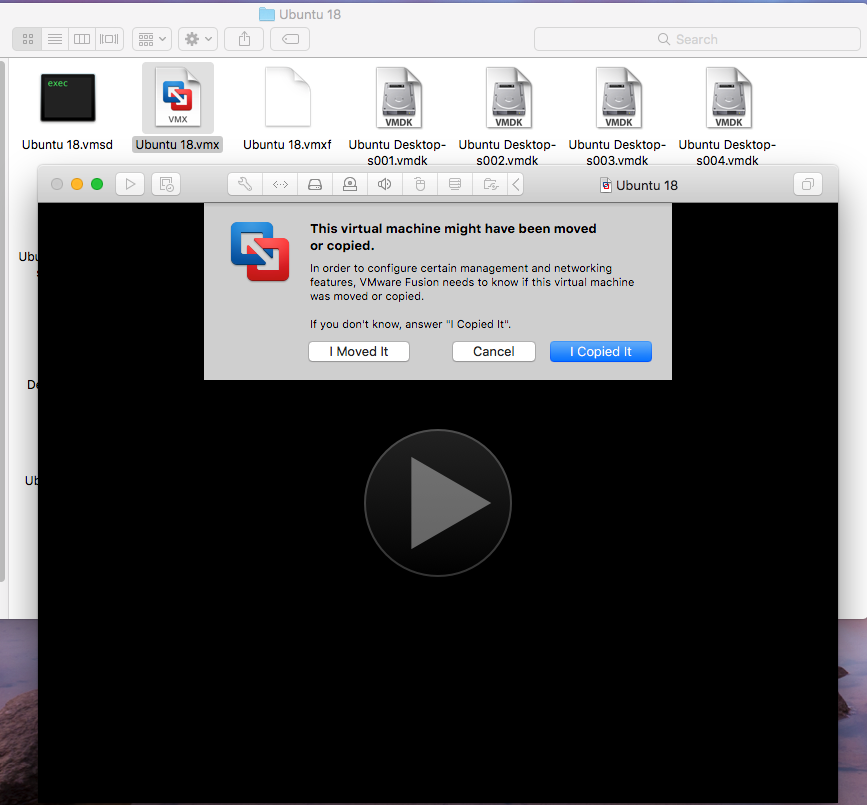Image resolution: width=867 pixels, height=805 pixels.
Task: Select the Ubuntu Desktop-s002.vmdk file
Action: 508,117
